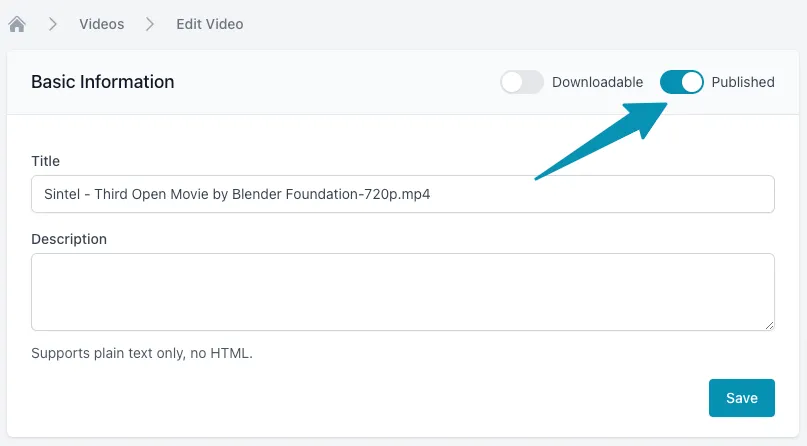Click empty space left of Save button
This screenshot has width=807, height=446.
(x=400, y=398)
